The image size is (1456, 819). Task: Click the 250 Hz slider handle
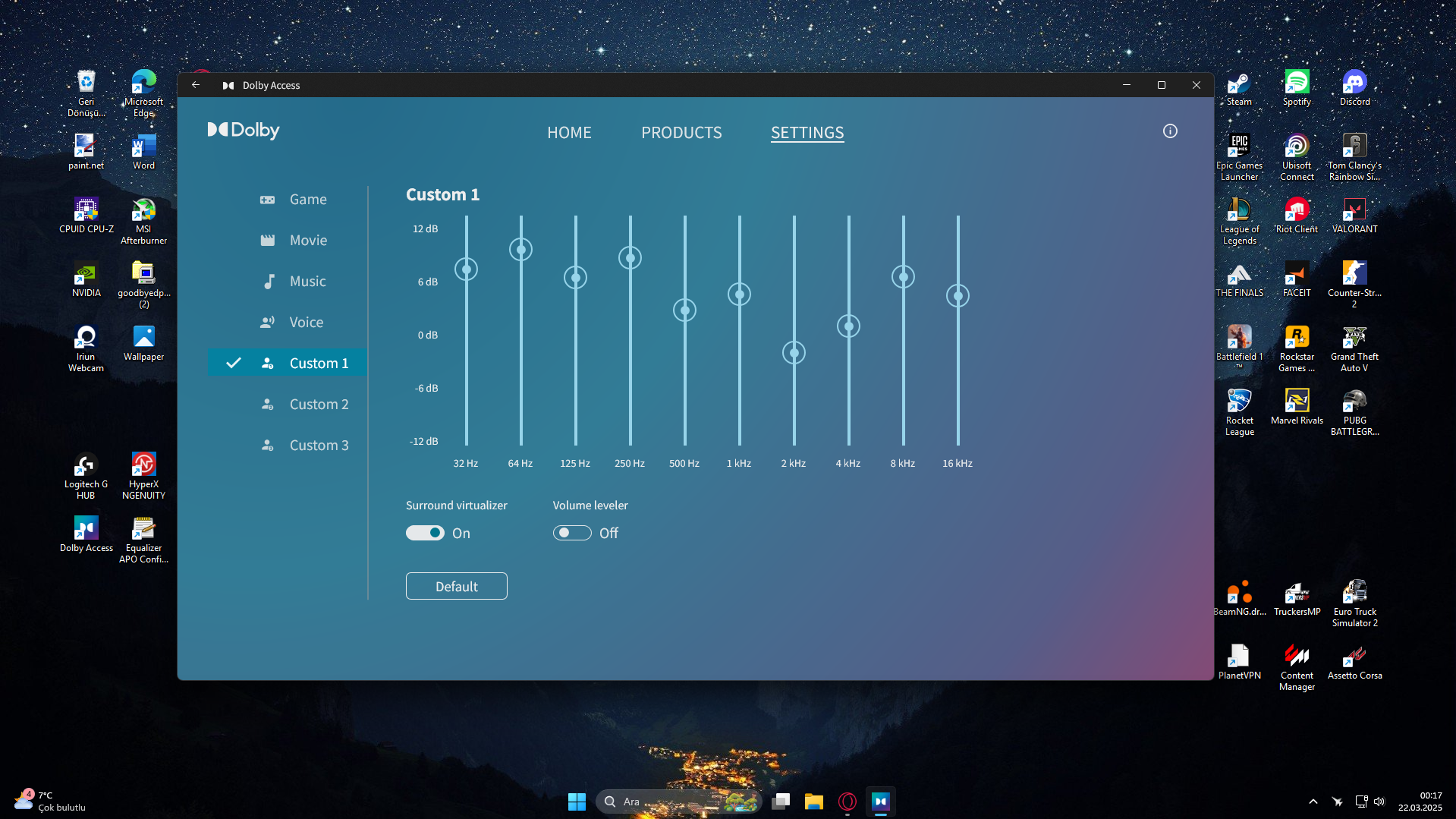[x=630, y=258]
